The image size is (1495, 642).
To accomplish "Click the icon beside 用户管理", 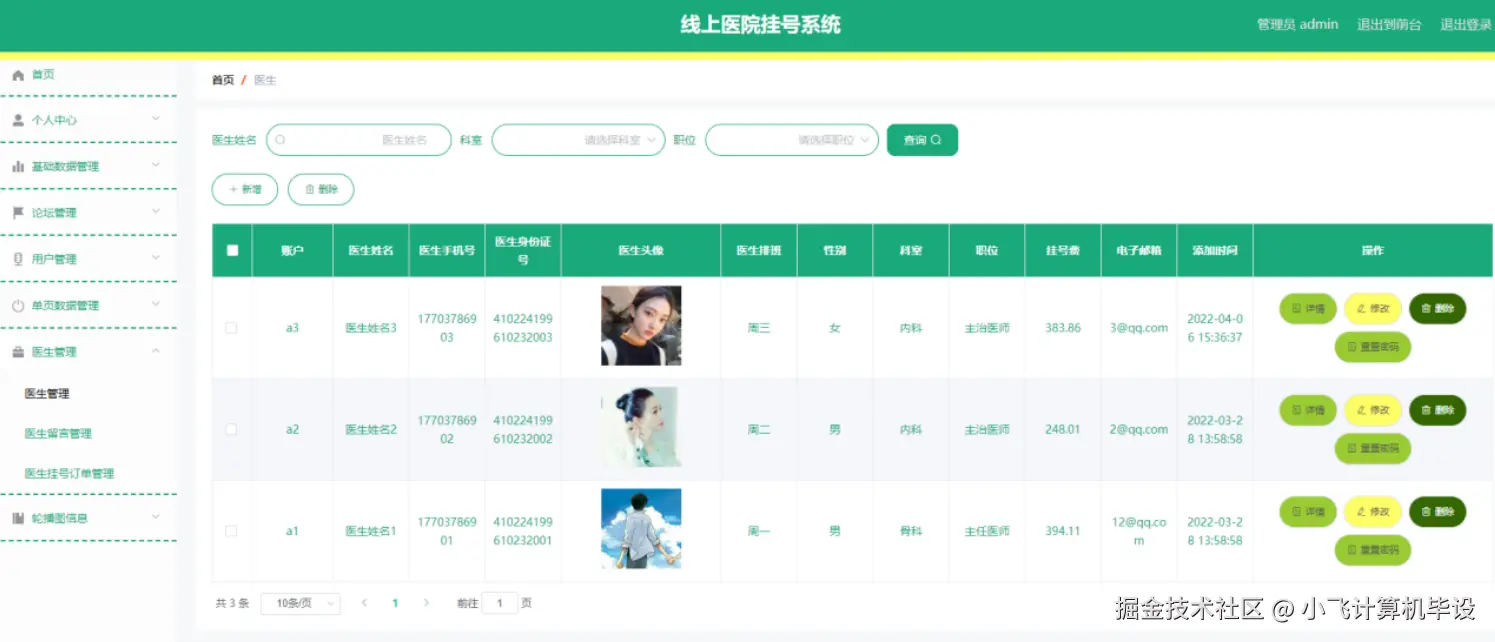I will [x=17, y=259].
